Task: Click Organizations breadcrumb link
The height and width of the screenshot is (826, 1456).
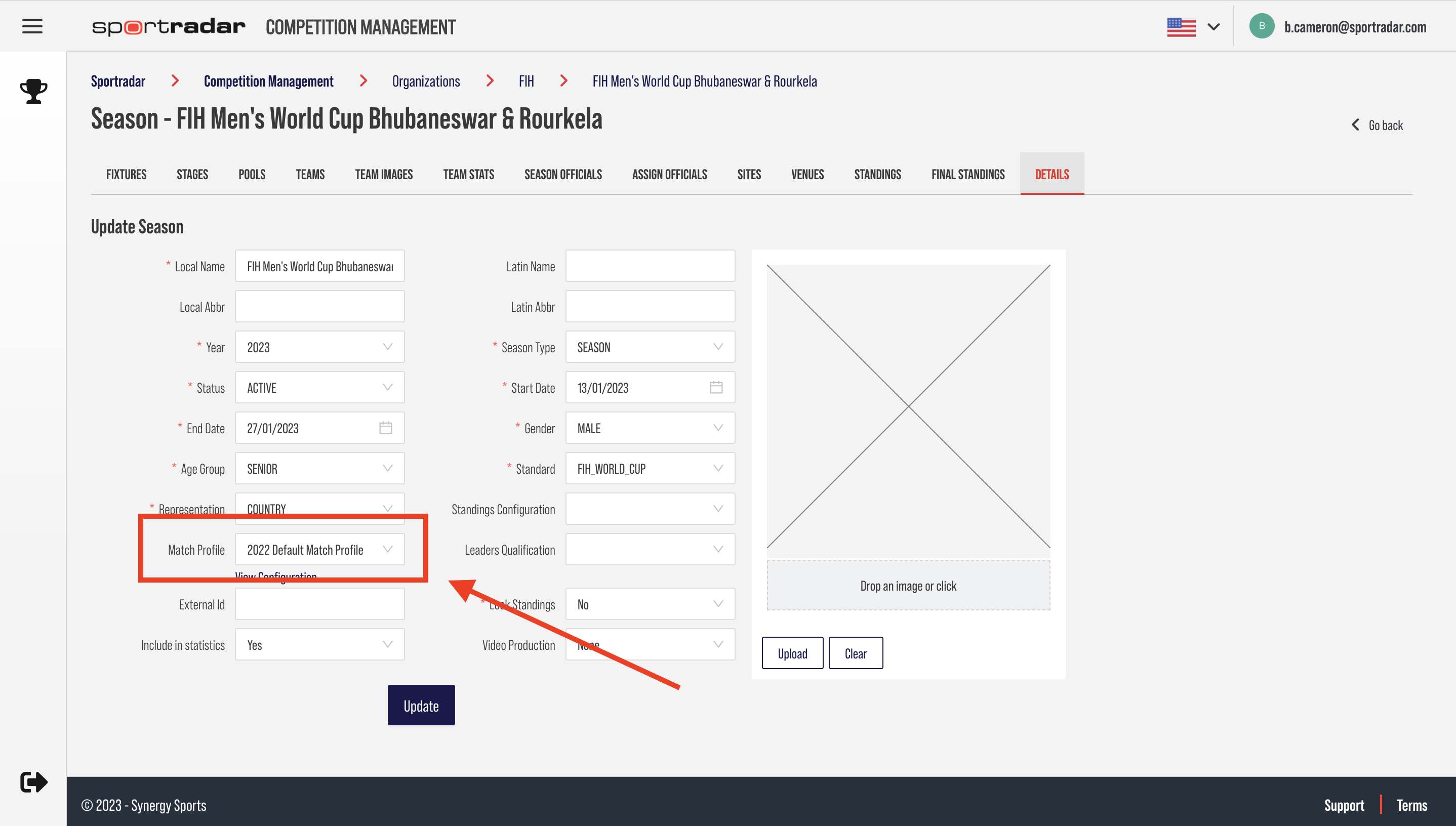Action: click(x=426, y=81)
